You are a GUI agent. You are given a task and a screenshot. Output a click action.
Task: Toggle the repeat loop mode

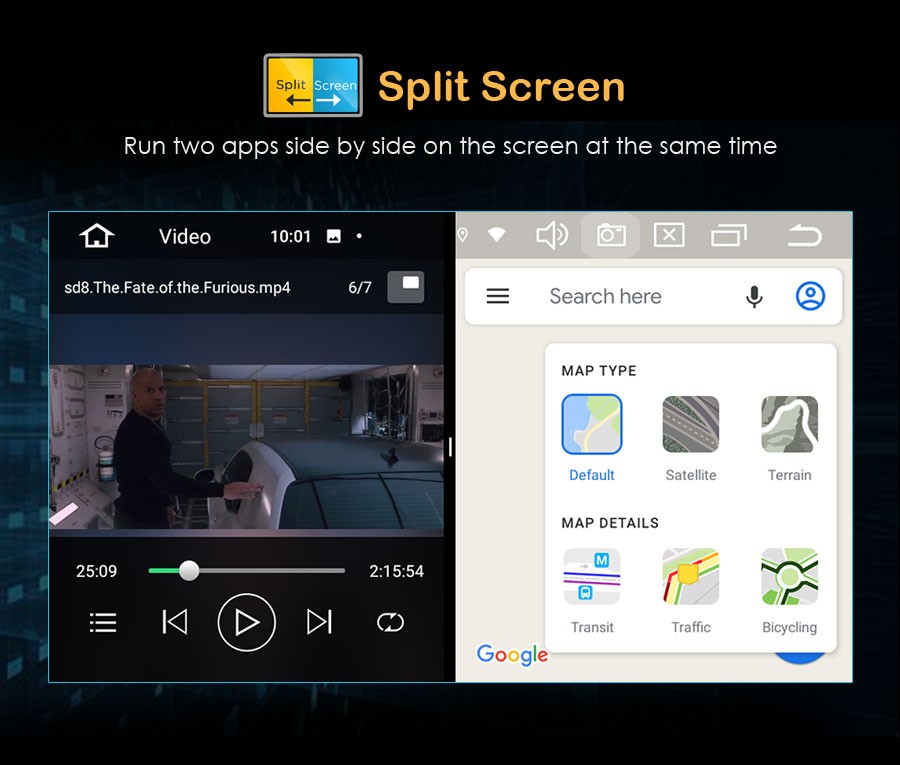coord(390,622)
